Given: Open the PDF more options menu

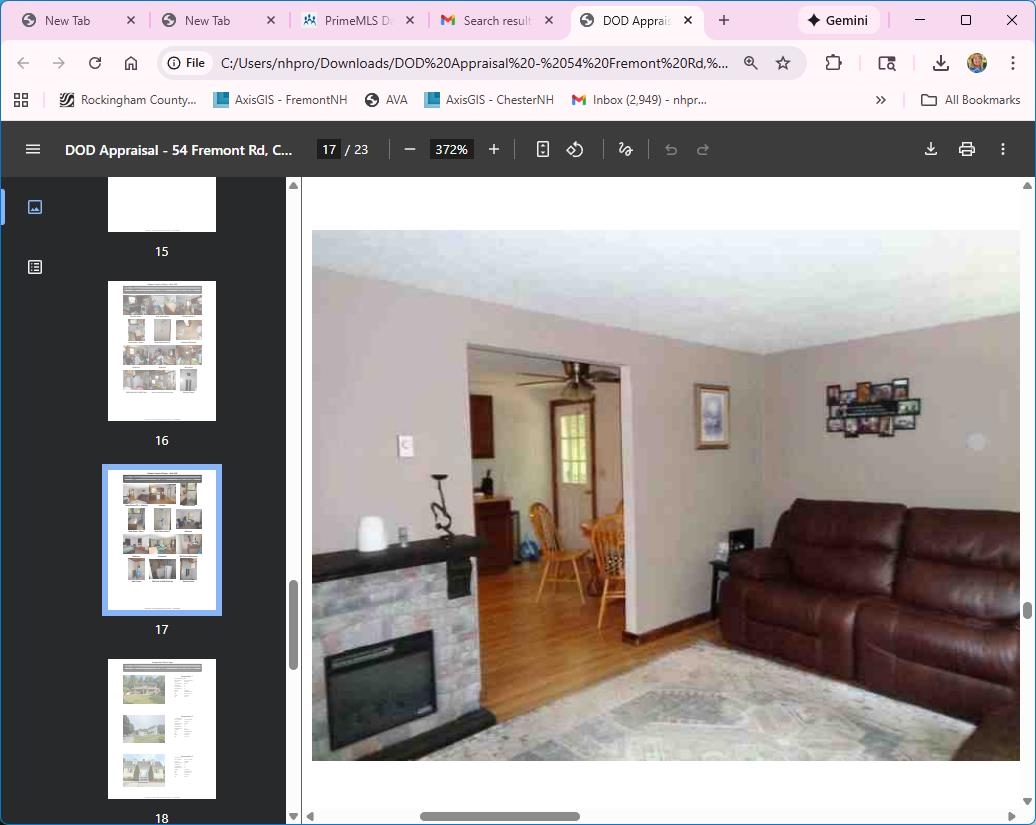Looking at the screenshot, I should point(1003,149).
